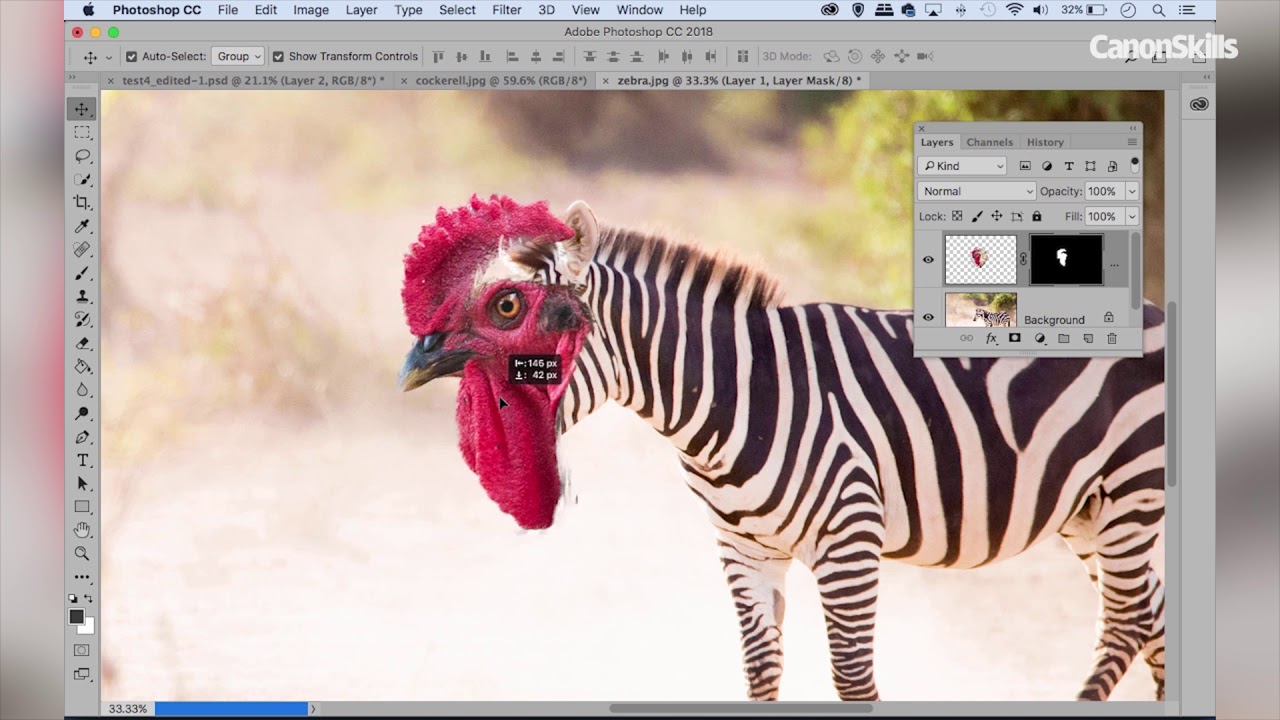Switch to the History tab
The width and height of the screenshot is (1280, 720).
(x=1045, y=142)
